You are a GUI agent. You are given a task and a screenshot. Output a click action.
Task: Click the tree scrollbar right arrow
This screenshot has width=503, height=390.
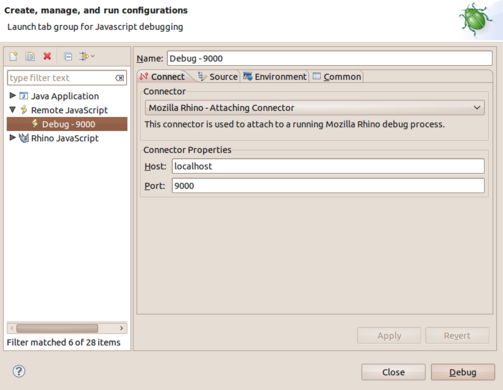[122, 328]
